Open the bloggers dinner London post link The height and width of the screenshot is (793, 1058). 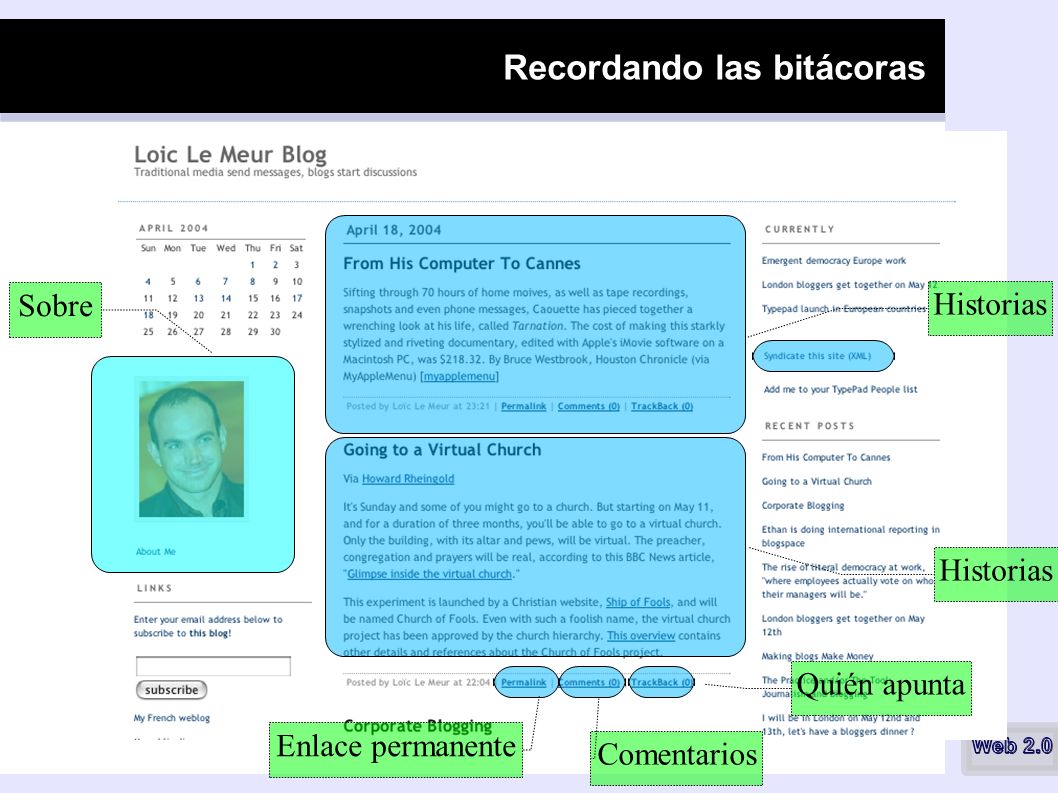[841, 725]
